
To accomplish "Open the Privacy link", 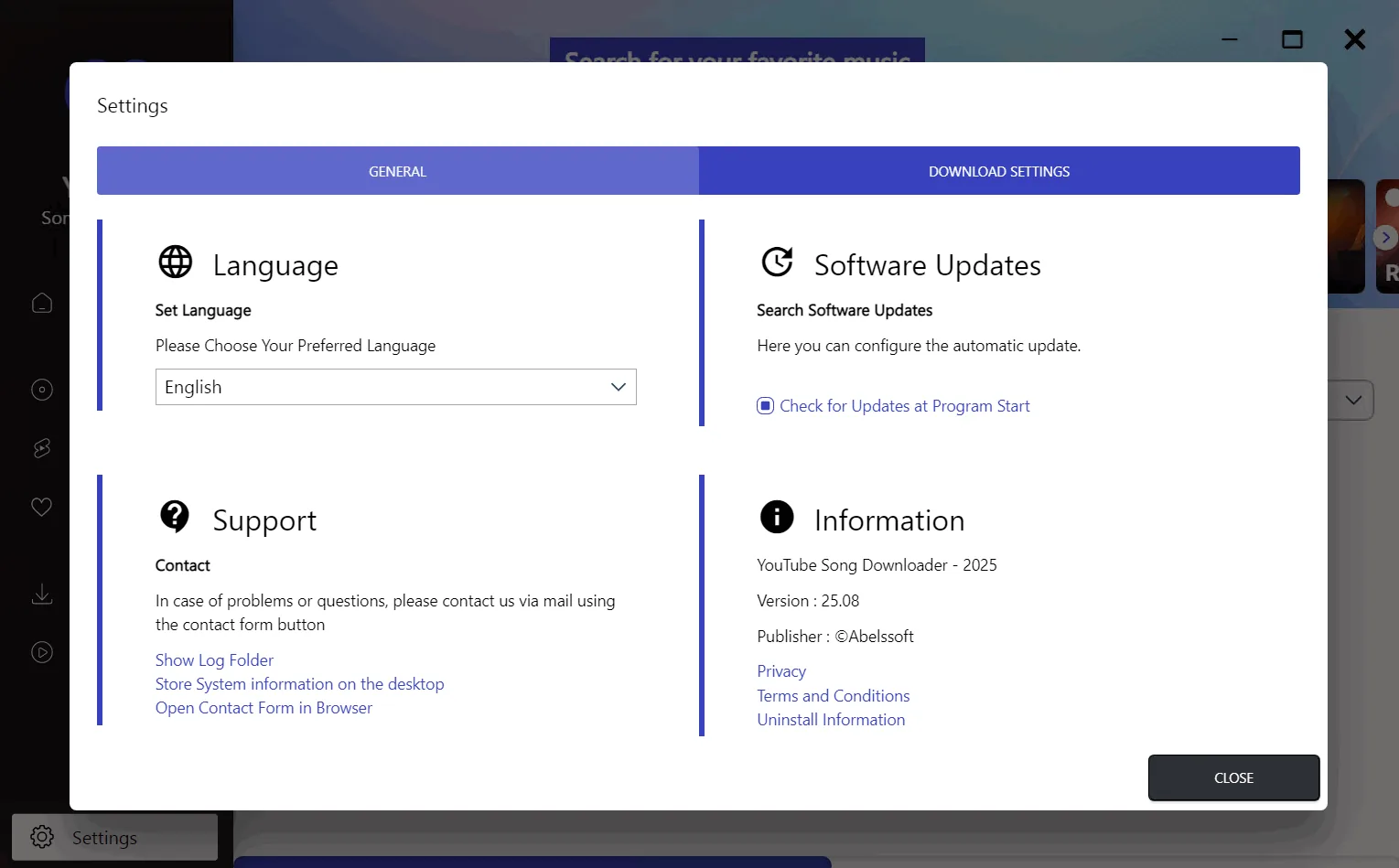I will [781, 671].
